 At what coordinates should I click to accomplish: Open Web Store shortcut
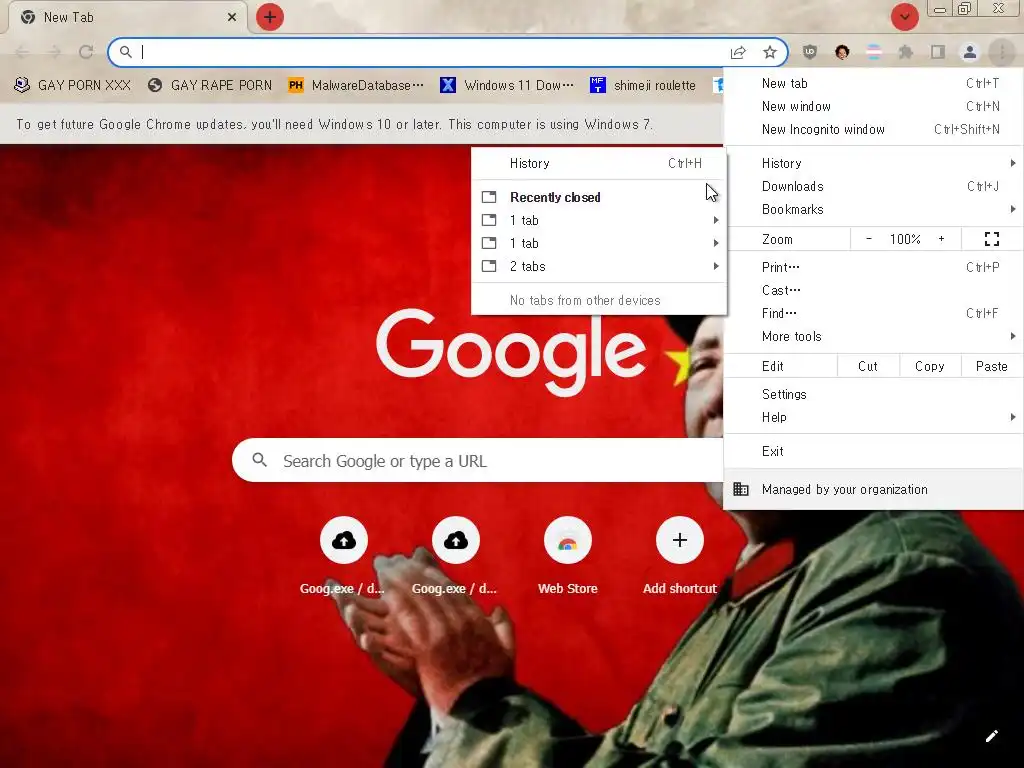point(568,555)
